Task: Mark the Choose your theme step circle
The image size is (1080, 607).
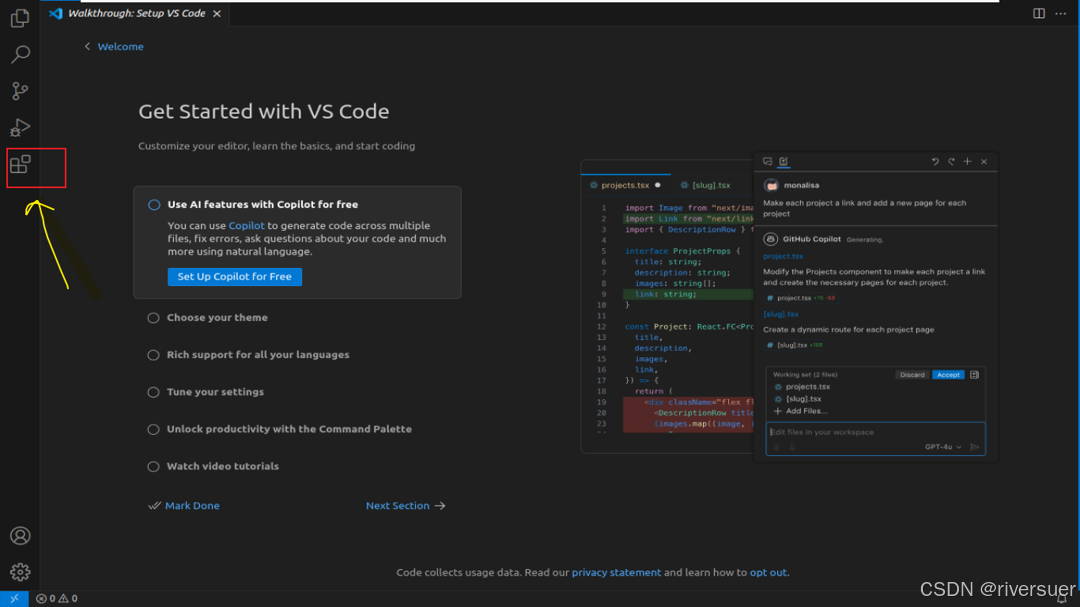Action: (153, 317)
